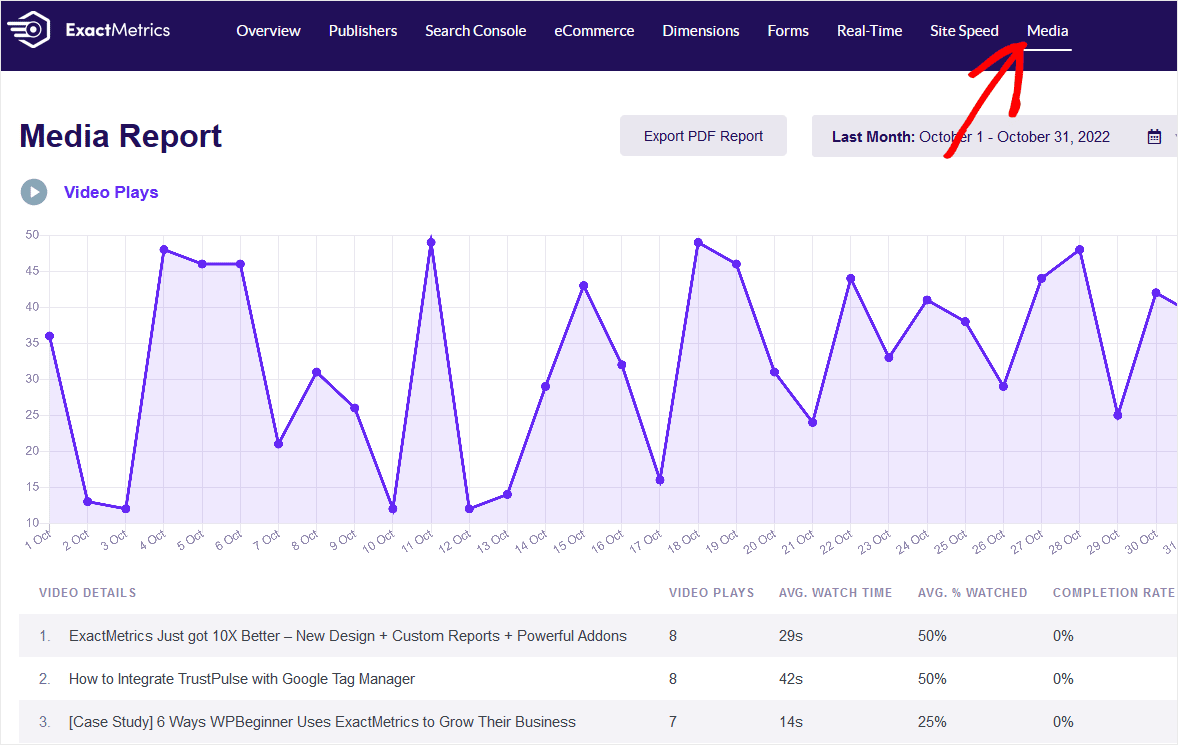1178x745 pixels.
Task: Open the Last Month date range picker
Action: [995, 137]
